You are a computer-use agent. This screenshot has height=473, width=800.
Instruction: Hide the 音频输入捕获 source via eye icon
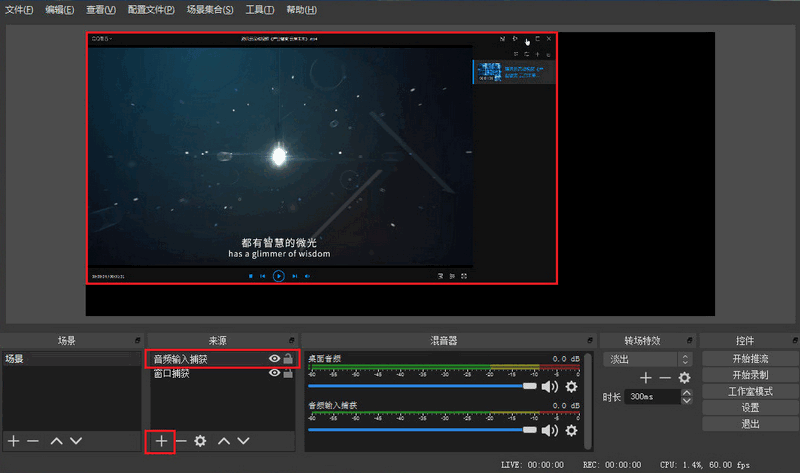[x=273, y=358]
